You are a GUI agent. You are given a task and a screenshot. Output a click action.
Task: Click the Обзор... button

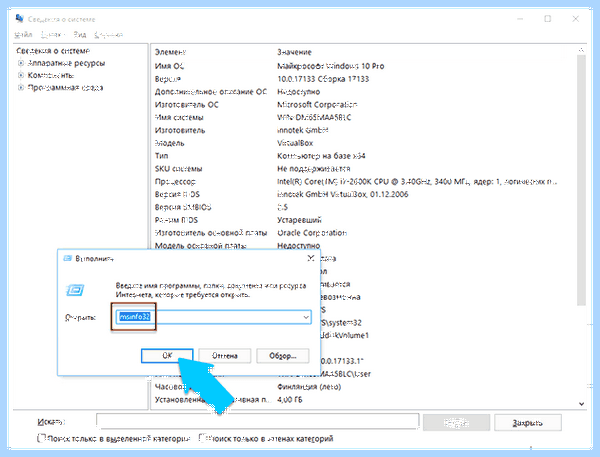pos(282,356)
